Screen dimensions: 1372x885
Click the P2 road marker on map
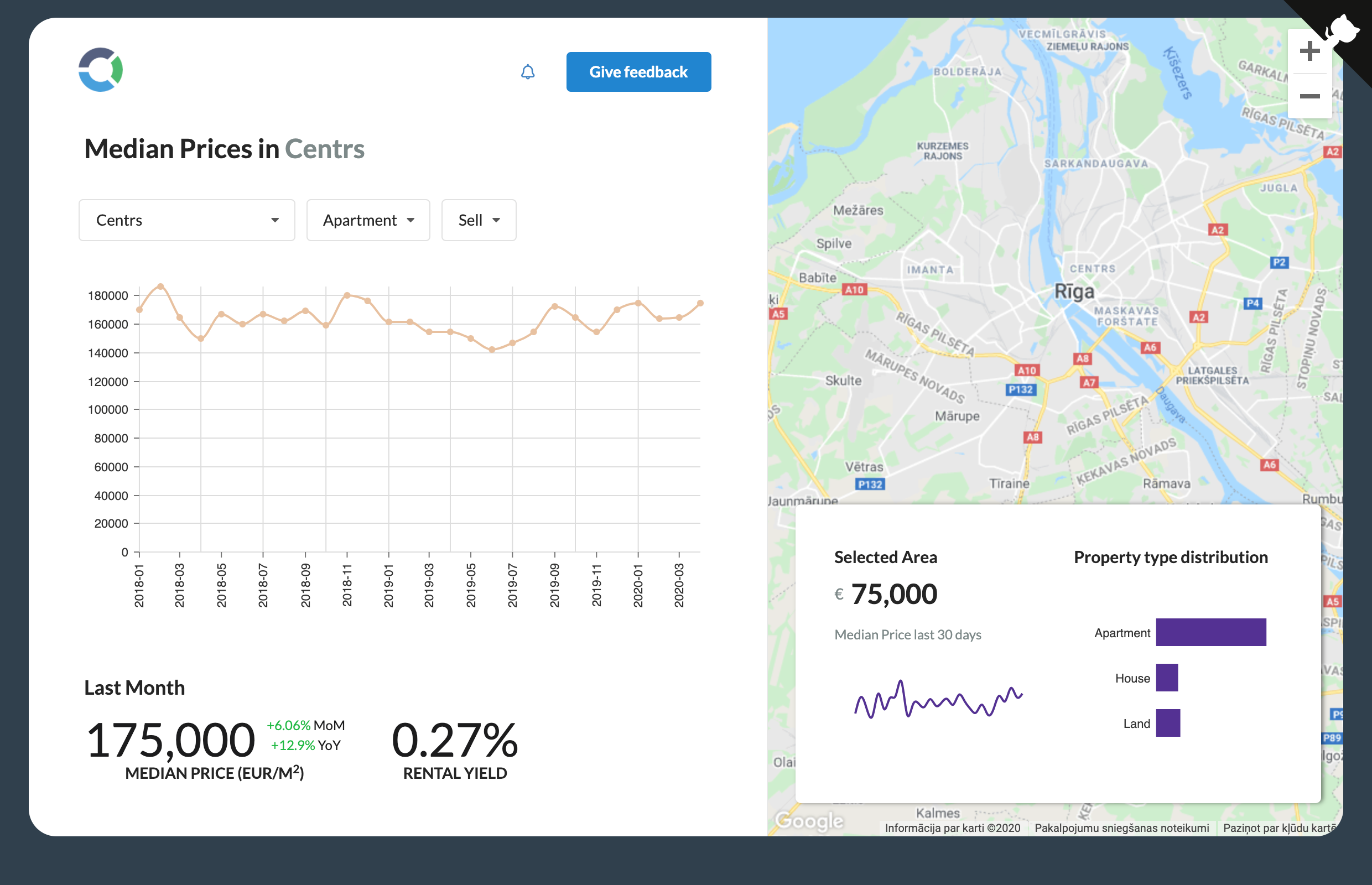pos(1279,262)
